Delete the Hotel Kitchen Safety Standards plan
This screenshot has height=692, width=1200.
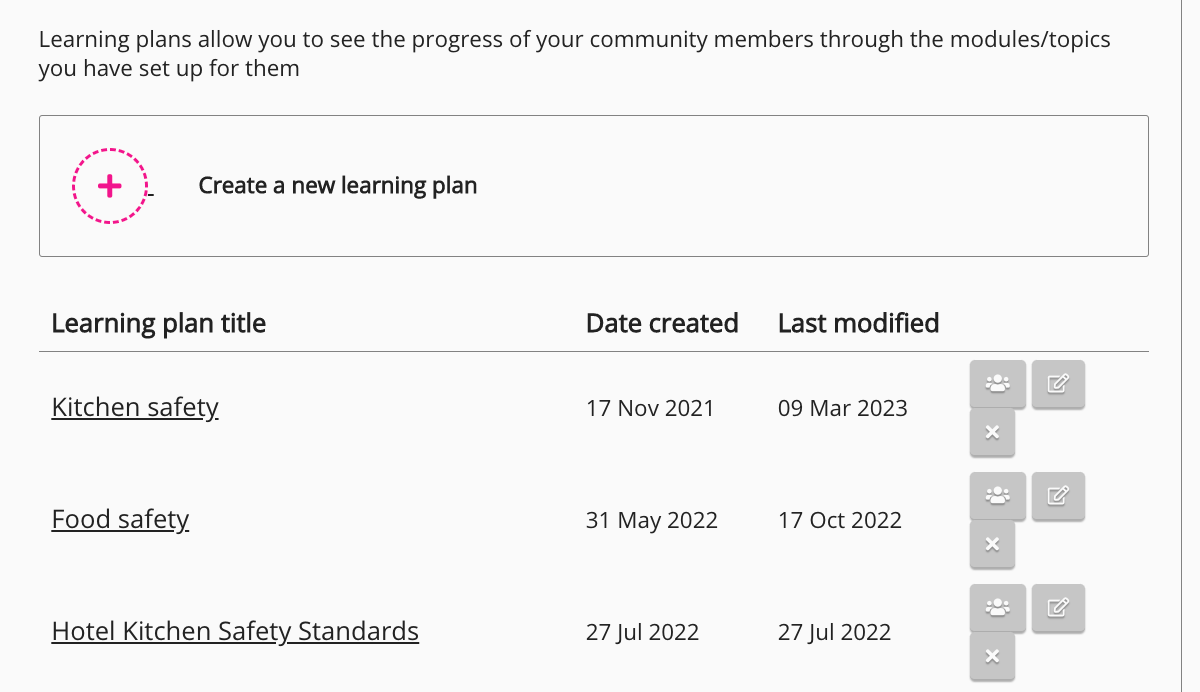[992, 657]
